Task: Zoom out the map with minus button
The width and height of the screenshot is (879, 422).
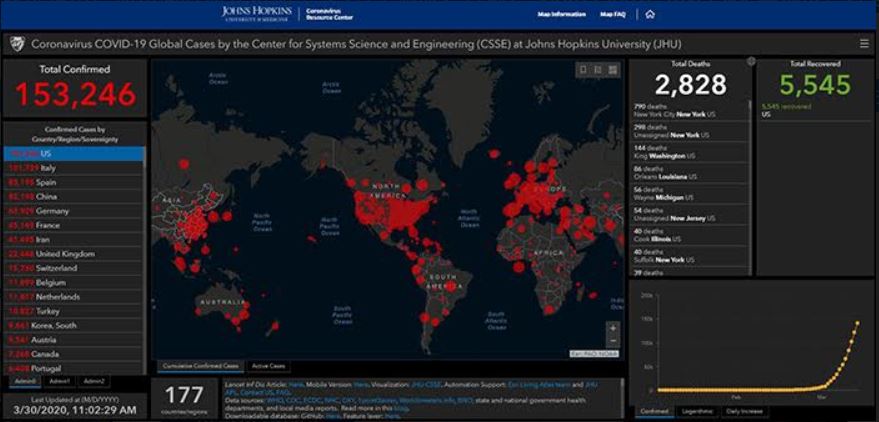Action: pos(613,341)
